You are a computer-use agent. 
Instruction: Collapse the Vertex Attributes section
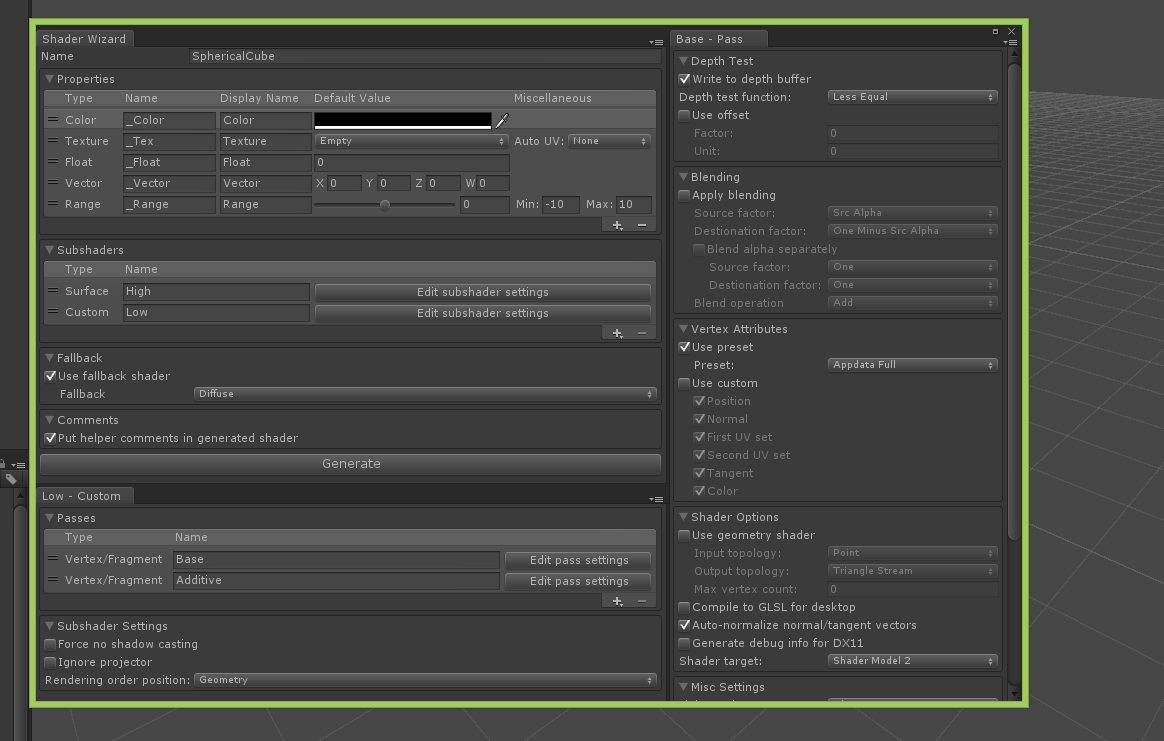click(x=684, y=329)
